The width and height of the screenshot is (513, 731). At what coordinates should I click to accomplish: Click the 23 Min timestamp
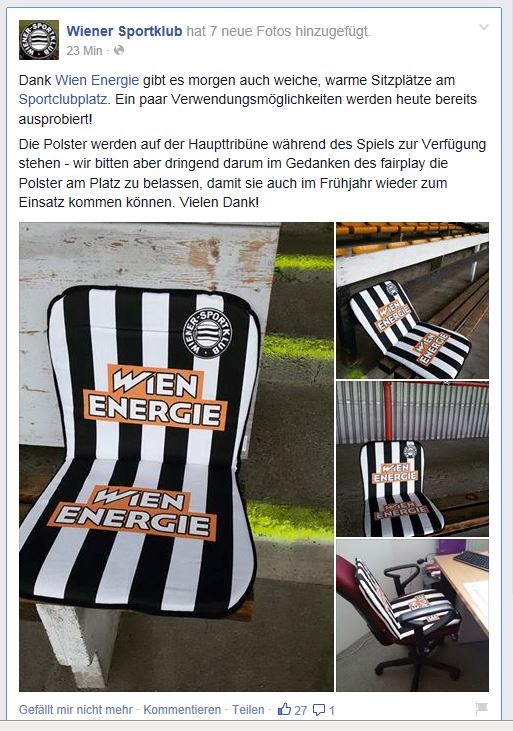click(x=84, y=50)
